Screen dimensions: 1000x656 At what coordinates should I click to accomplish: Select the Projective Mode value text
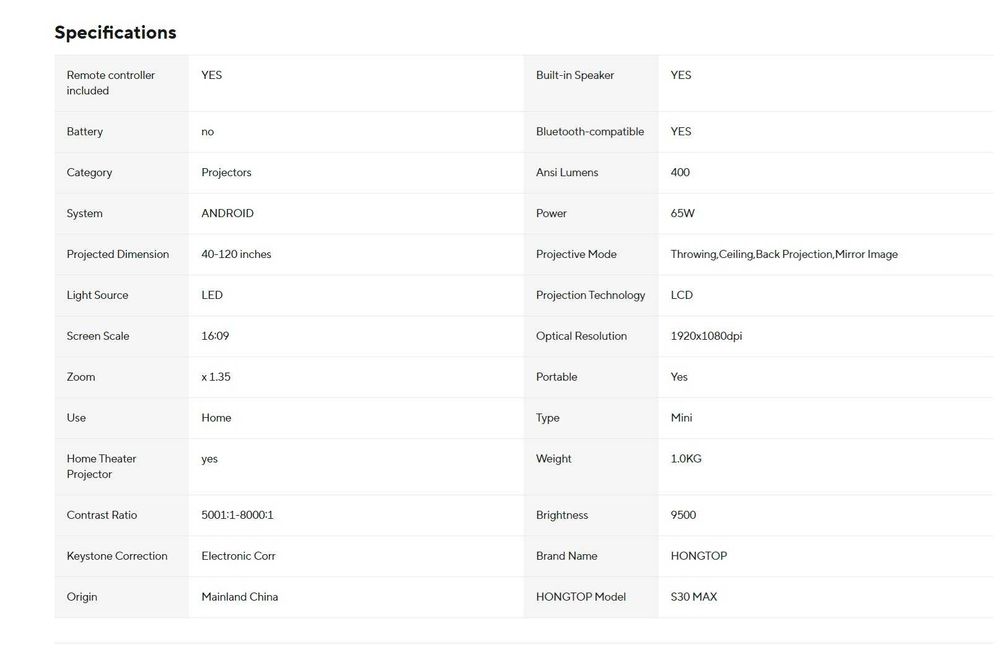[784, 255]
